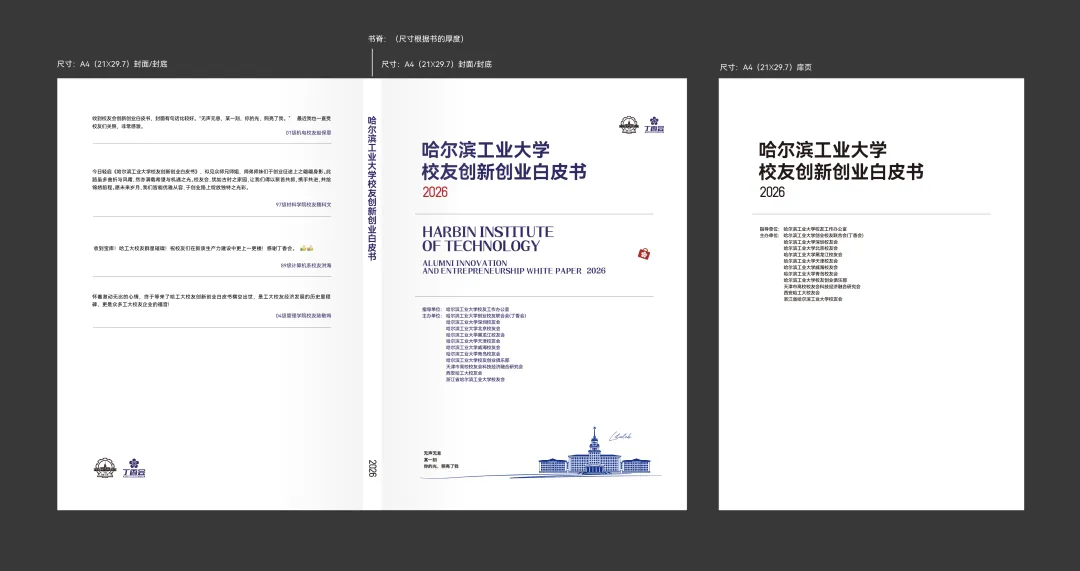This screenshot has width=1080, height=571.
Task: Select the '指导单位' row on the front cover
Action: [466, 309]
